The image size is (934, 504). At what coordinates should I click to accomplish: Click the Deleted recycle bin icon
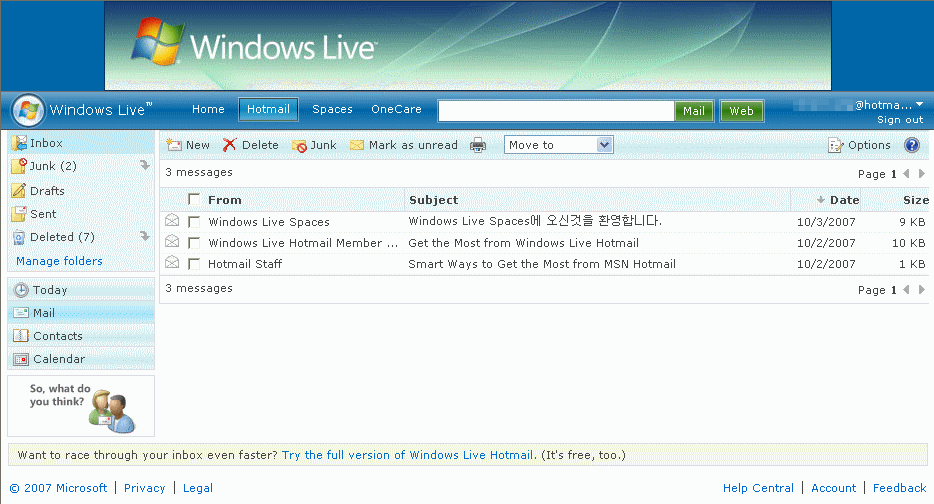click(x=20, y=237)
